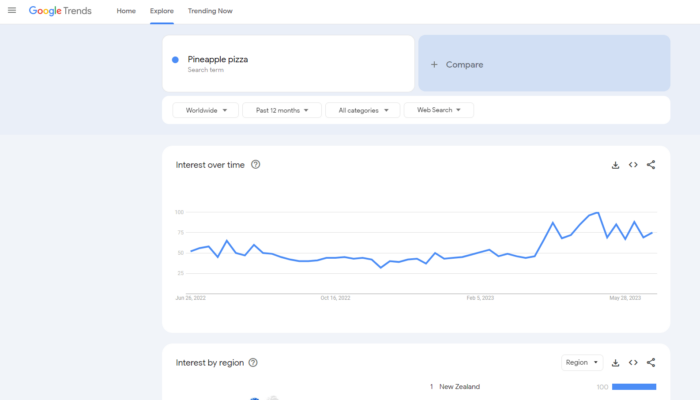Share the Interest by region card
This screenshot has height=400, width=700.
pyautogui.click(x=651, y=362)
